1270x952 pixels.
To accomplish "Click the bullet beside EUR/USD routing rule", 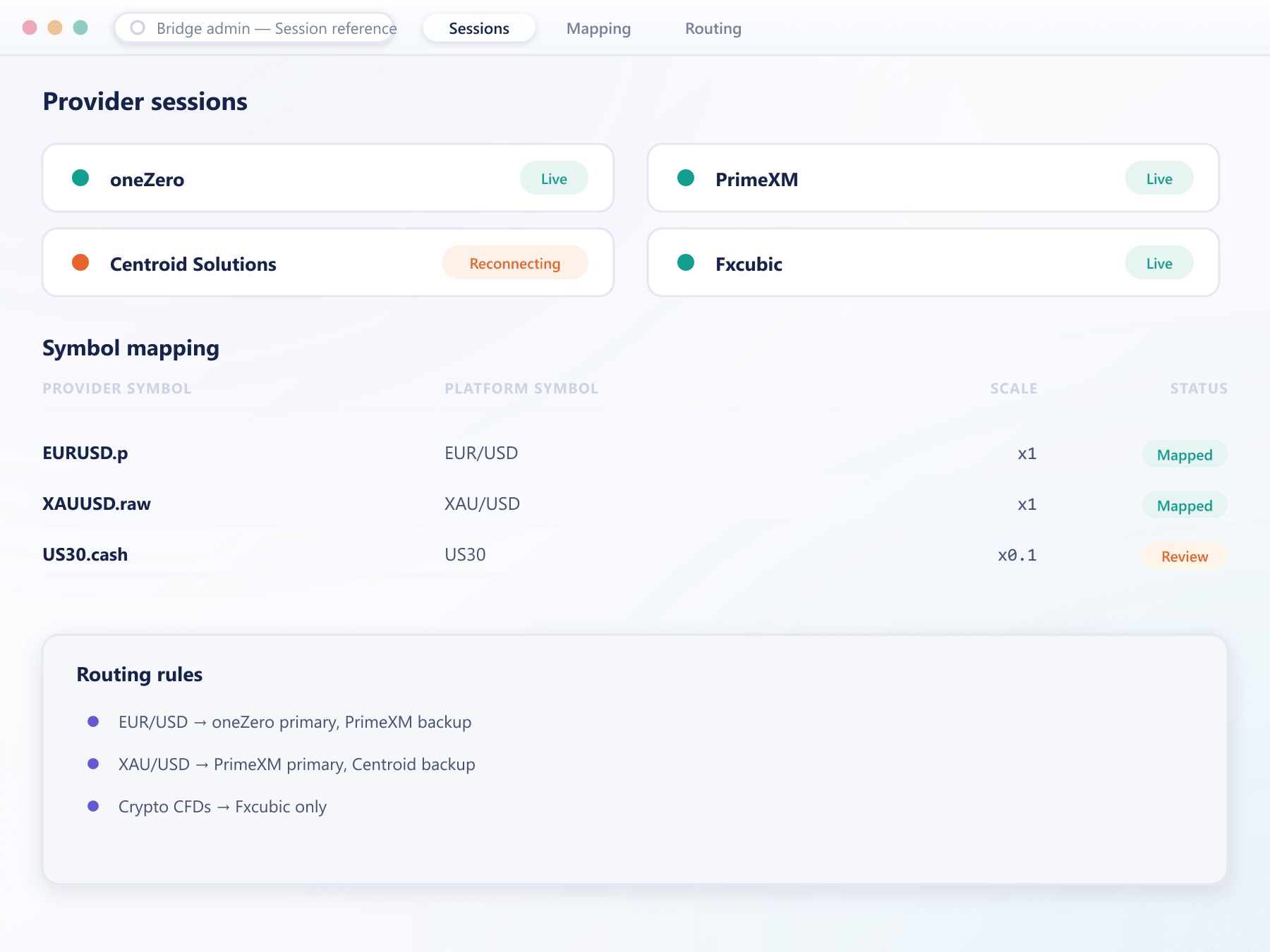I will pos(93,721).
